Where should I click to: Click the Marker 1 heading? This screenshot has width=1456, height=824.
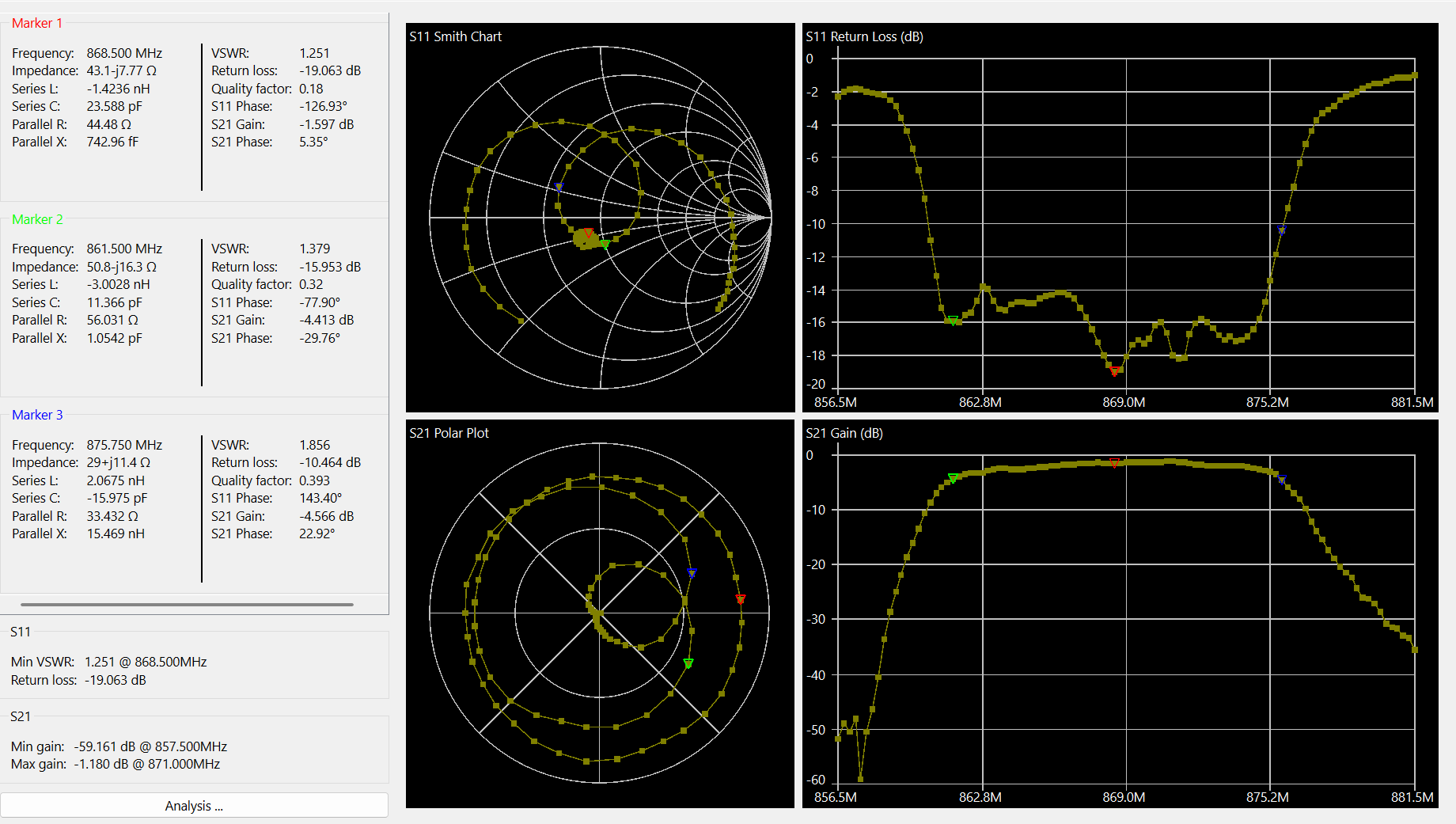[x=36, y=23]
